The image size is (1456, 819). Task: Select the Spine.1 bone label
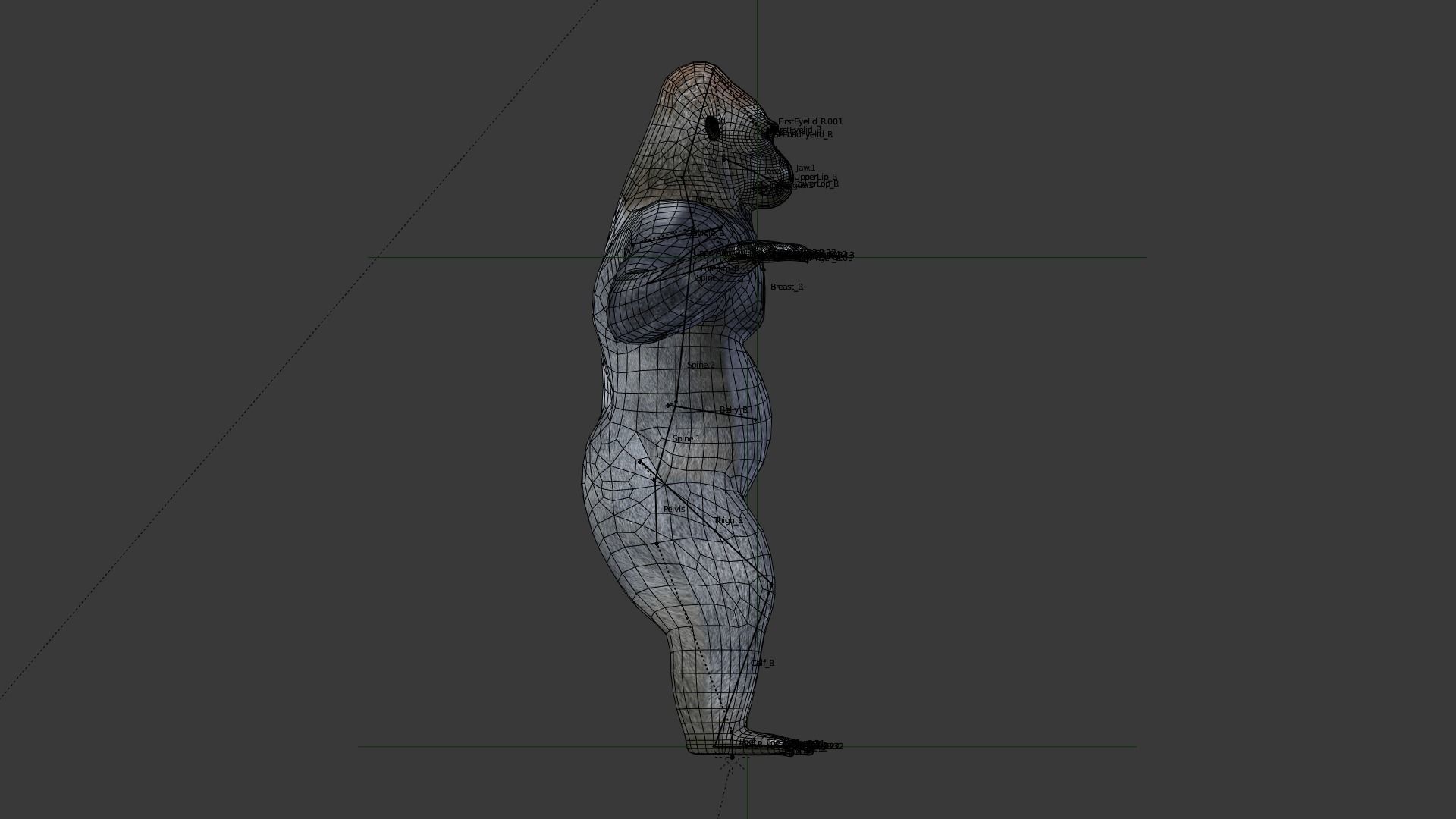click(686, 438)
